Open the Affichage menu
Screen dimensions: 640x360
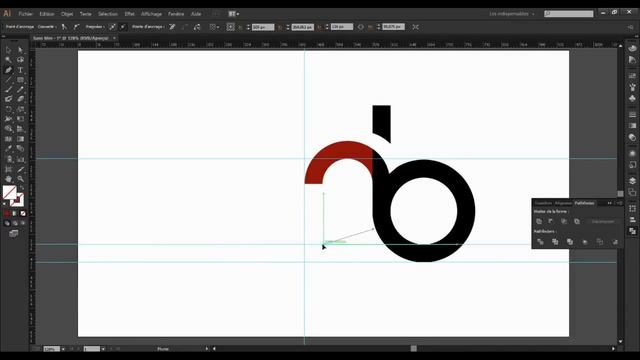tap(151, 14)
